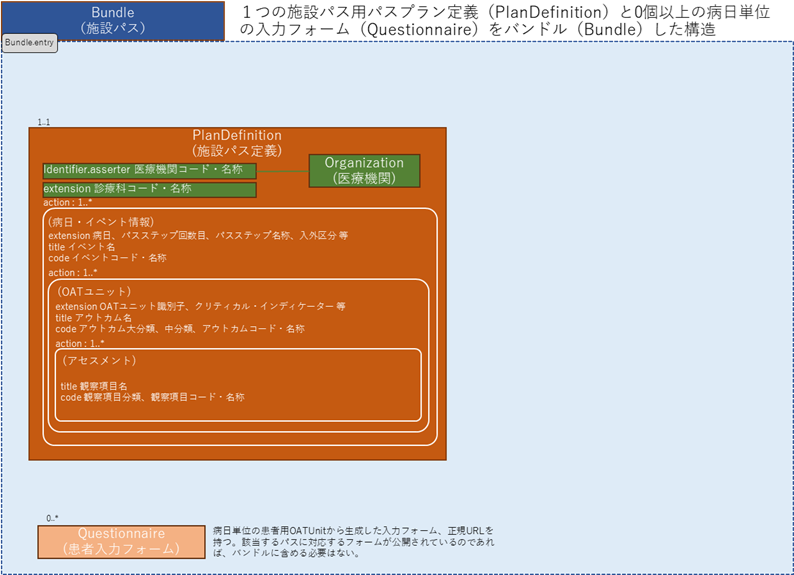Select the (病日・イベント情報) heading

coord(101,222)
